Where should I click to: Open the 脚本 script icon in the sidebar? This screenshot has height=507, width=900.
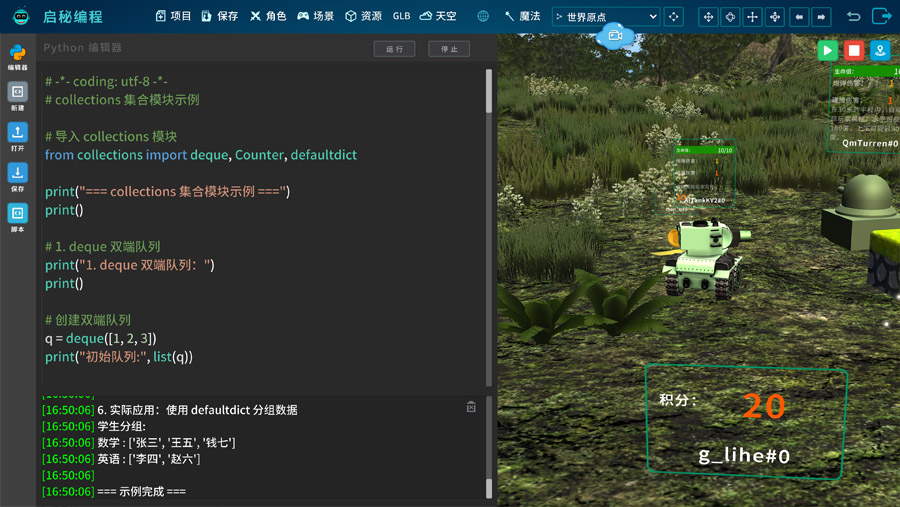(x=17, y=218)
